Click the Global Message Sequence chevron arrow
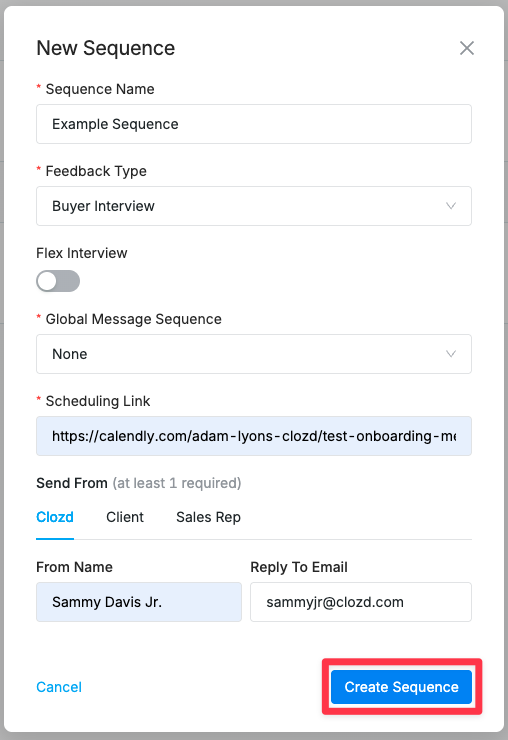The height and width of the screenshot is (740, 508). (451, 354)
